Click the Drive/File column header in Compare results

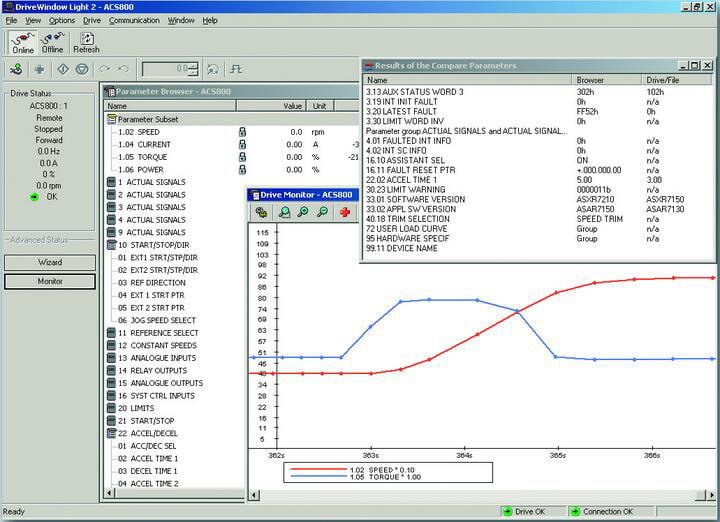pos(677,80)
